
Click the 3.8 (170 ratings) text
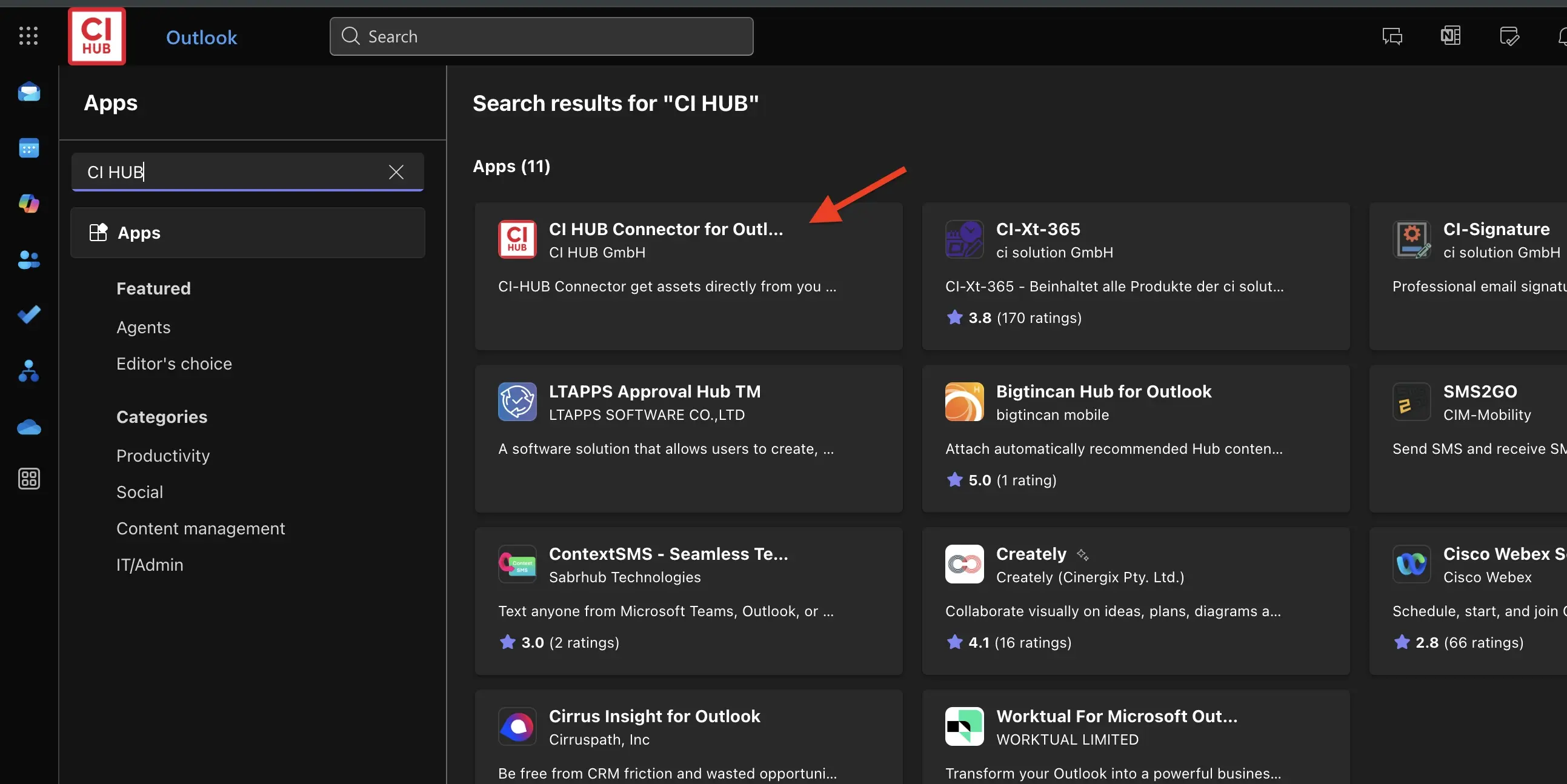coord(1025,317)
